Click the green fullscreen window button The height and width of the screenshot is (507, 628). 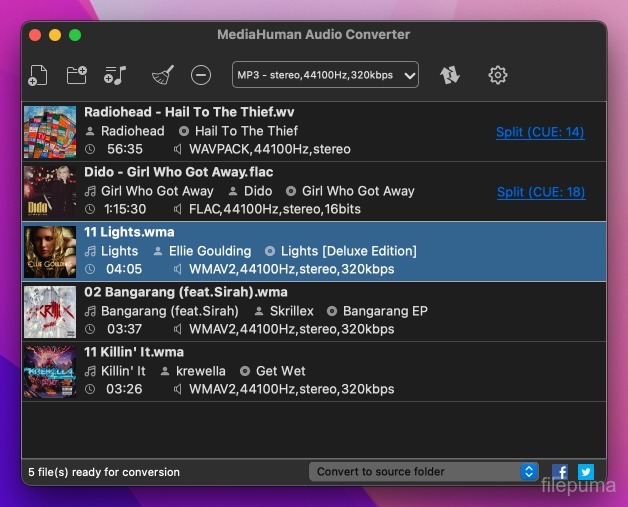pos(75,35)
